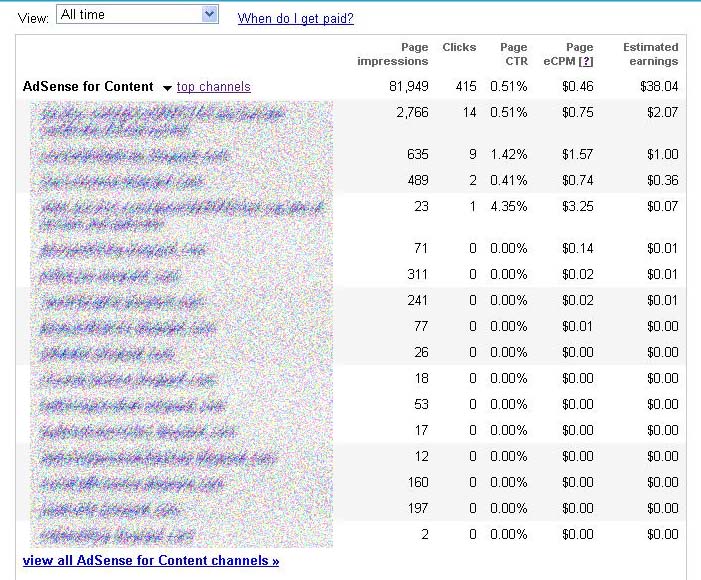701x580 pixels.
Task: Select total estimated earnings $38.04
Action: tap(659, 86)
